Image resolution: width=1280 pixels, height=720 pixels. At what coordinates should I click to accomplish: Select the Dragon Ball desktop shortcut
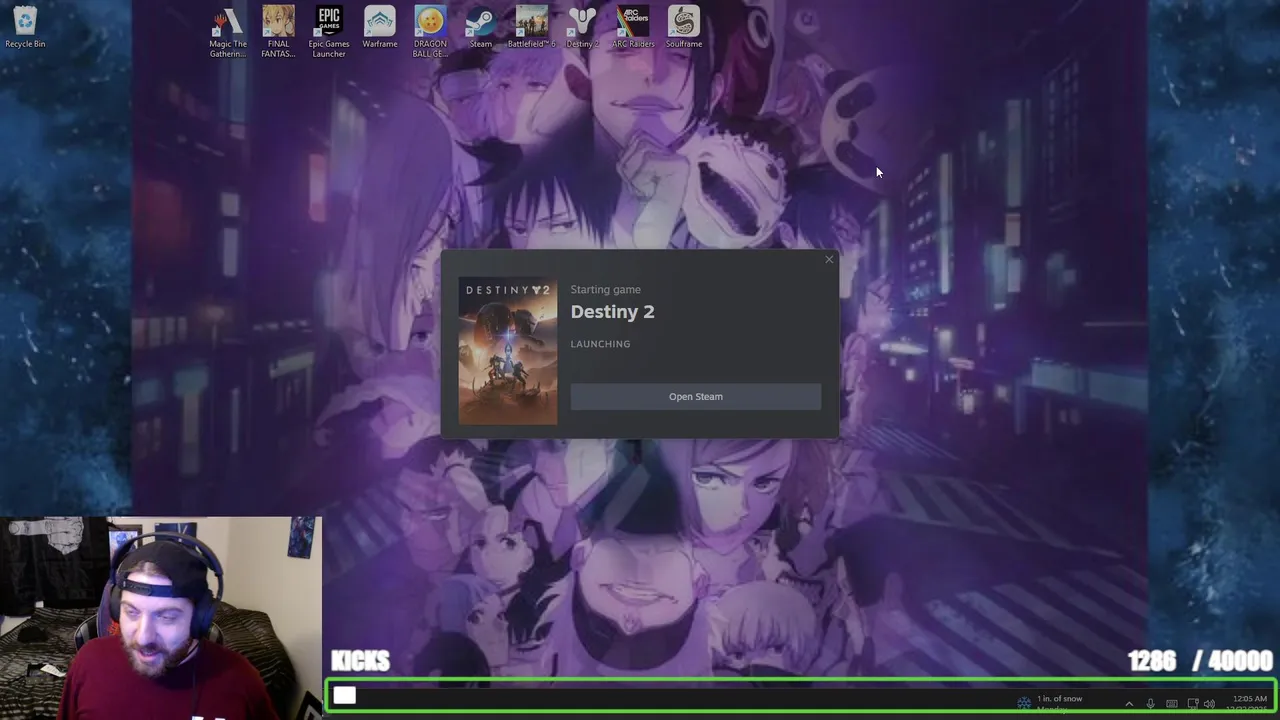(430, 32)
